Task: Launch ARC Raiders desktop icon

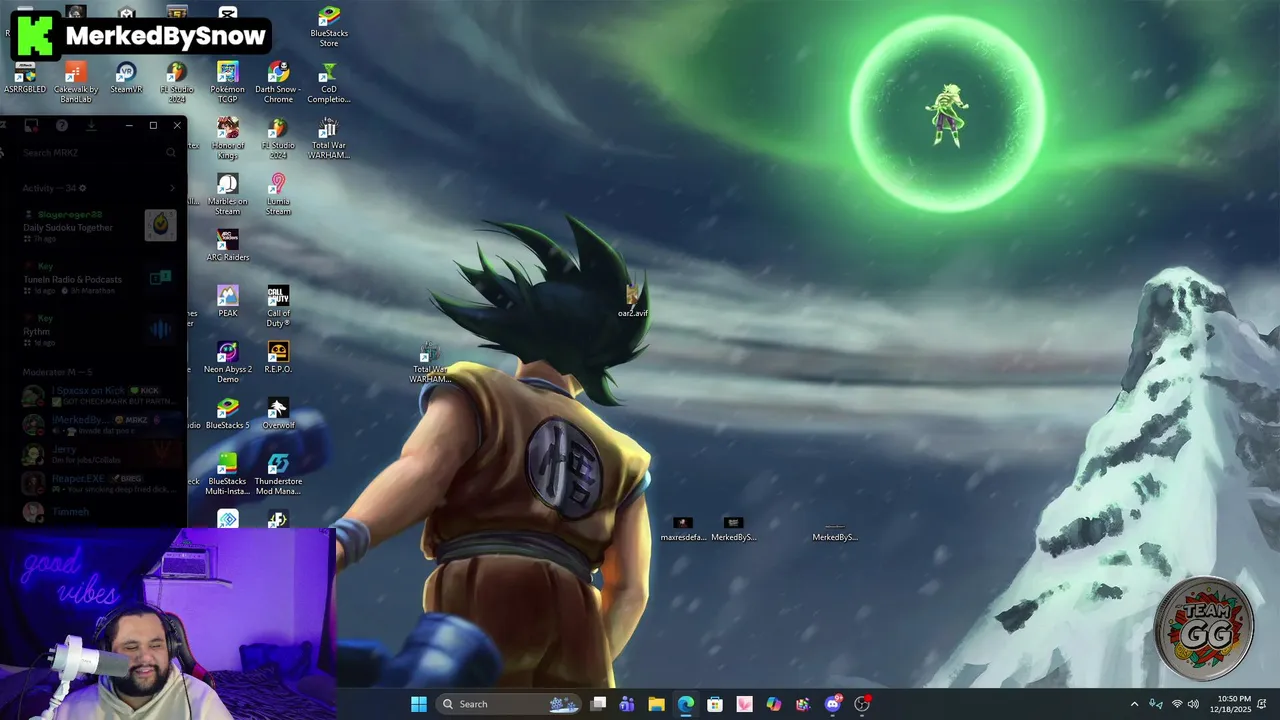Action: [228, 246]
